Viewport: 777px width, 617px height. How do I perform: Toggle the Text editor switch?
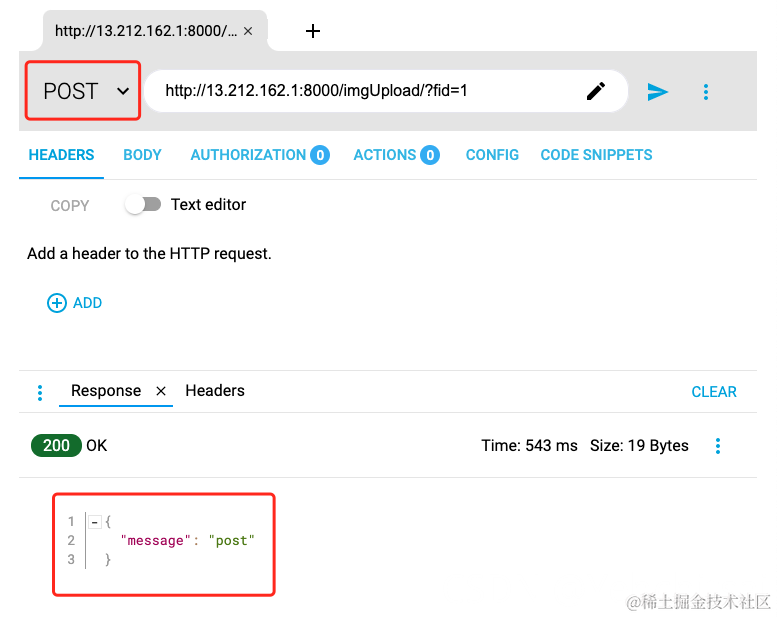tap(143, 204)
